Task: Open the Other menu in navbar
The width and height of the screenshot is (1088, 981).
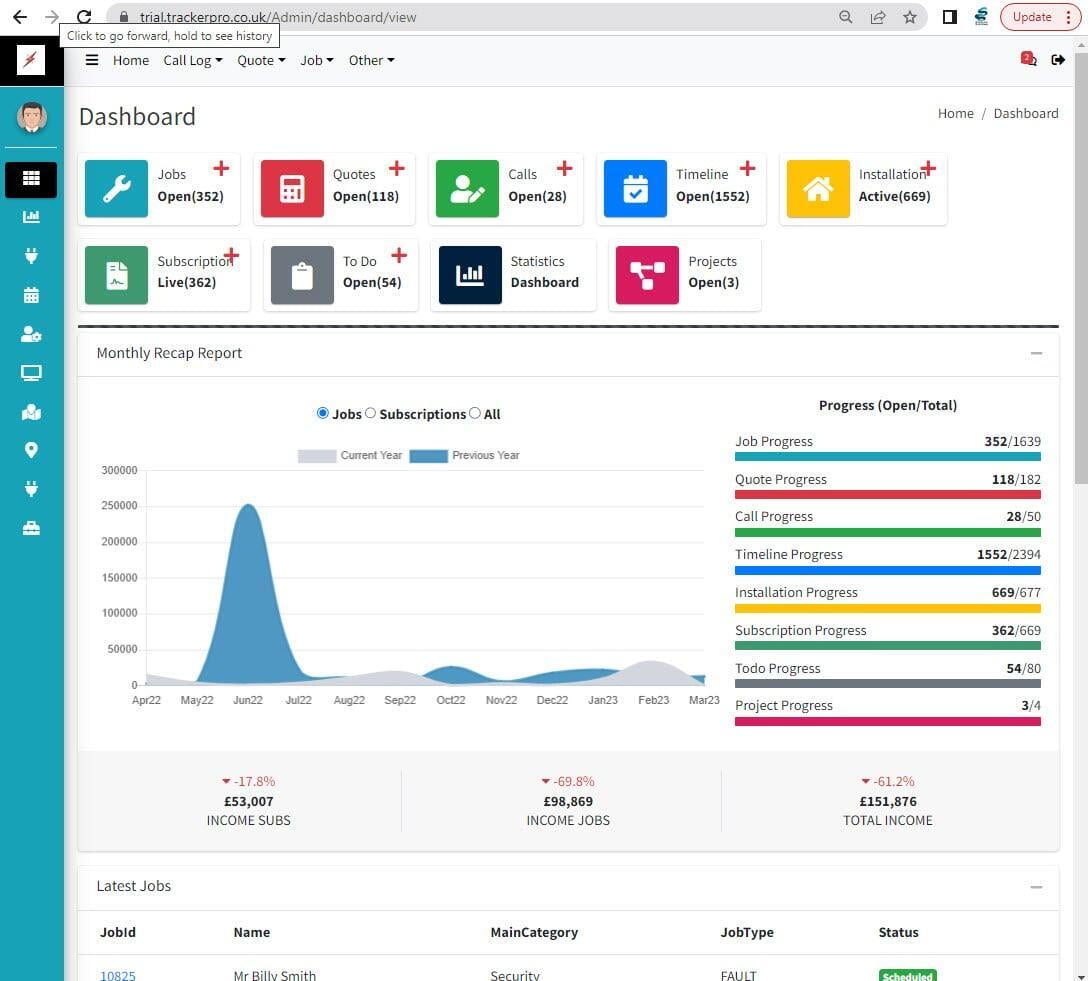Action: pyautogui.click(x=371, y=60)
